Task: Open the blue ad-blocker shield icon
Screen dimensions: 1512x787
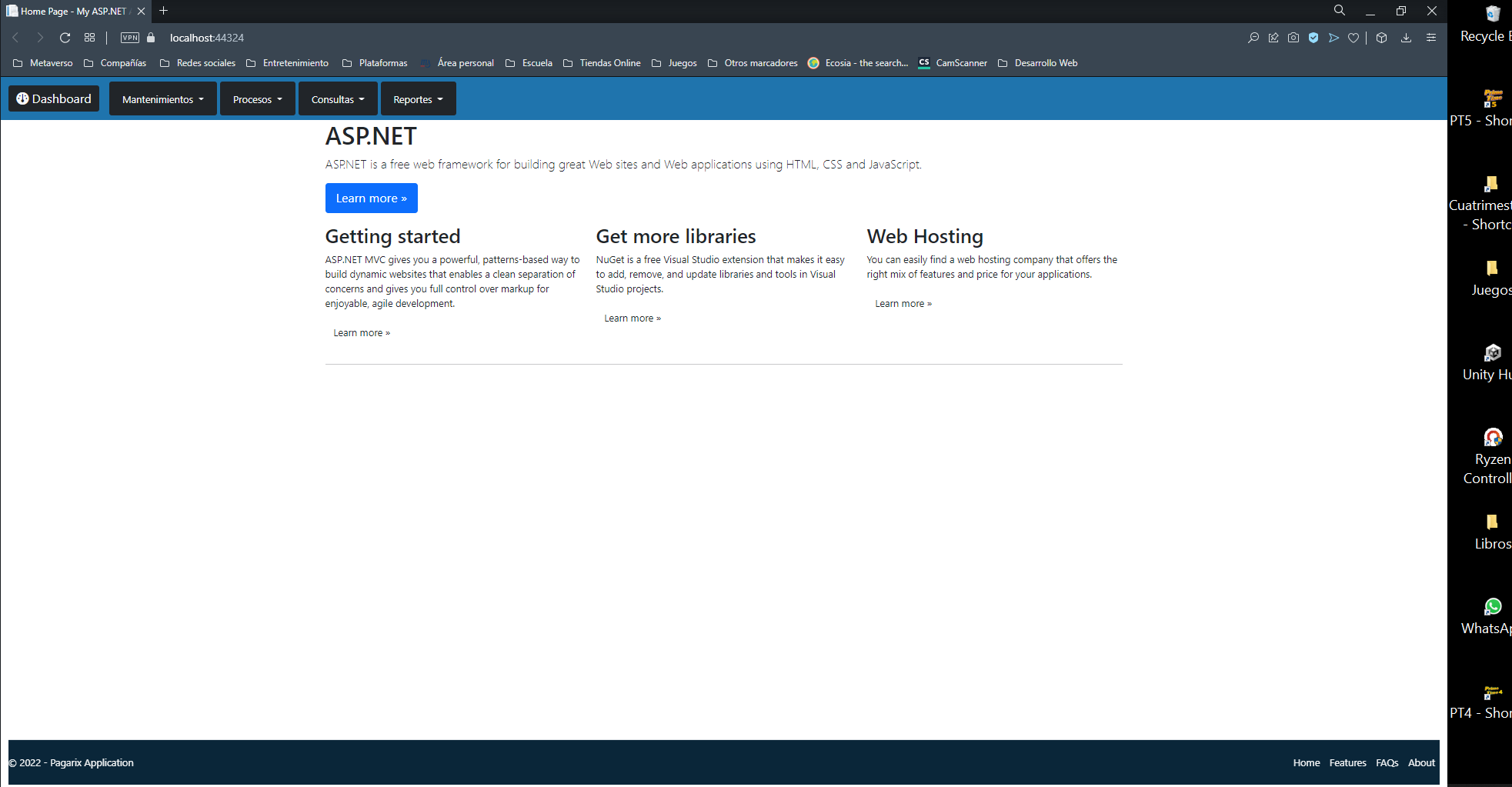Action: [x=1313, y=37]
